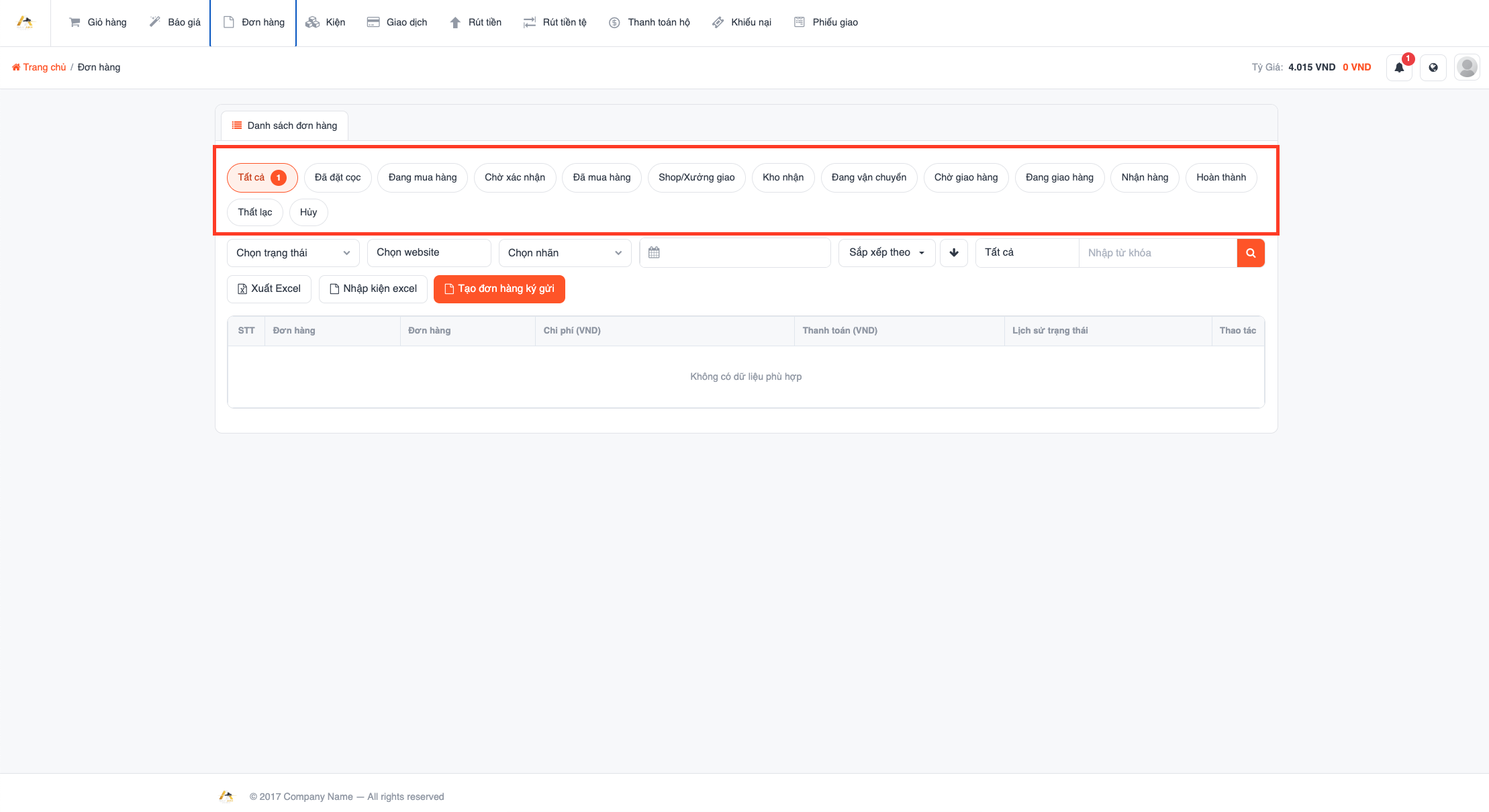Switch to Danh sách đơn hàng tab
The width and height of the screenshot is (1489, 812).
coord(285,125)
